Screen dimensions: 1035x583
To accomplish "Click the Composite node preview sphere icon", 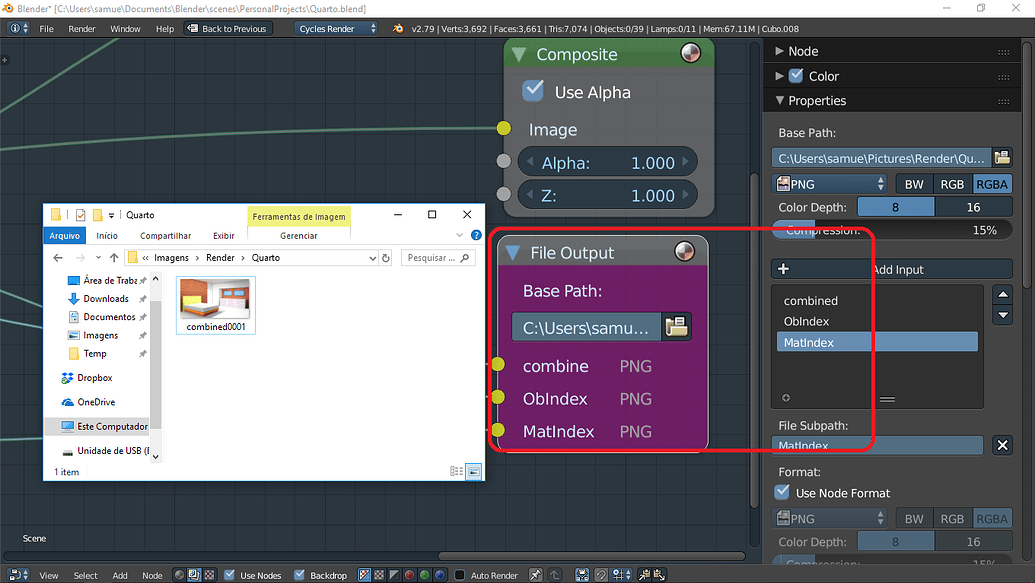I will coord(690,53).
